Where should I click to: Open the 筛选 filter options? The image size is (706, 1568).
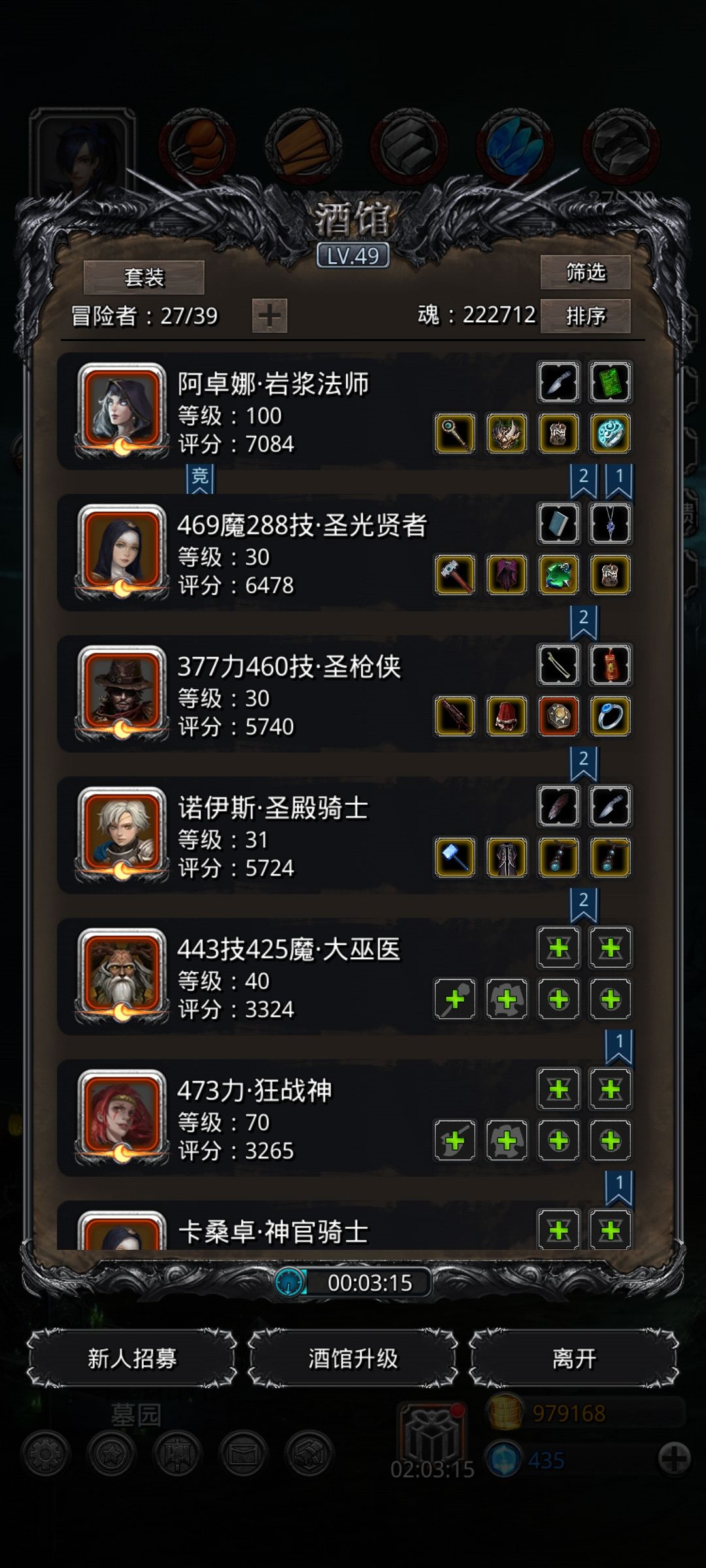[586, 272]
